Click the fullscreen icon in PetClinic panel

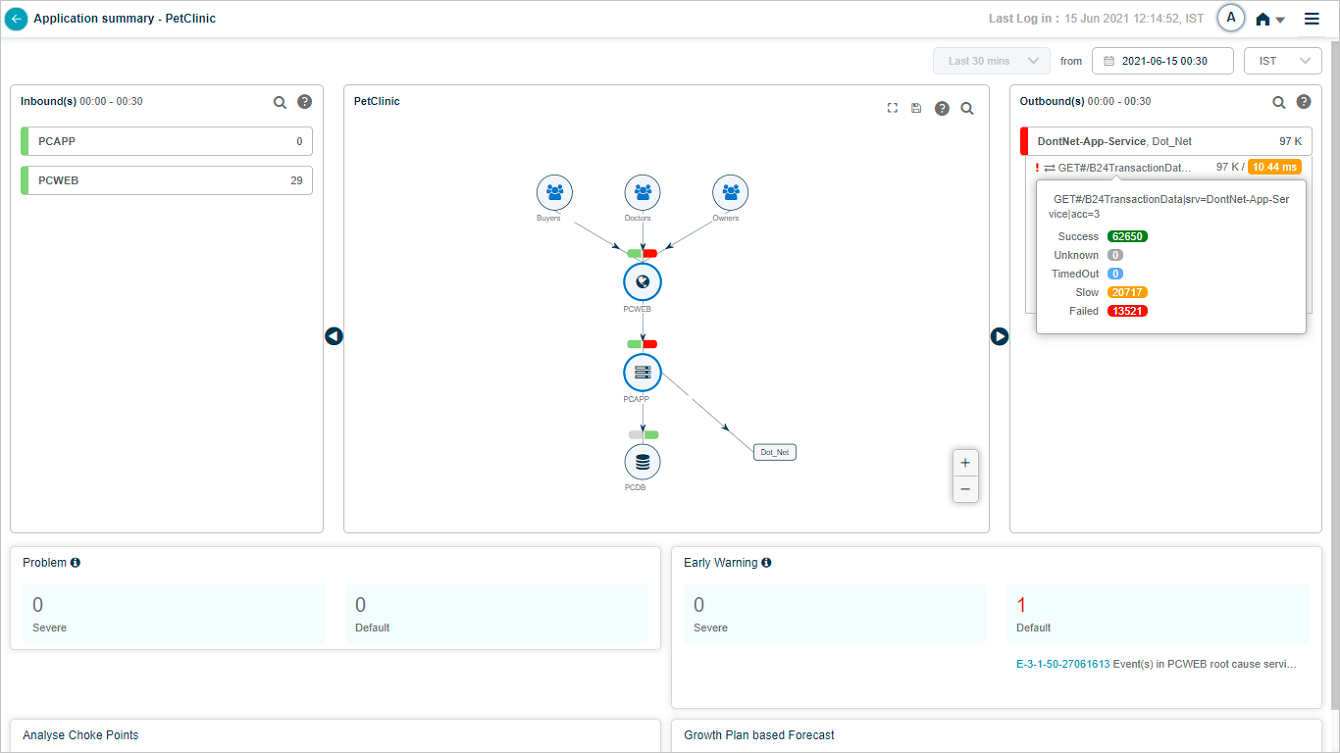point(892,108)
